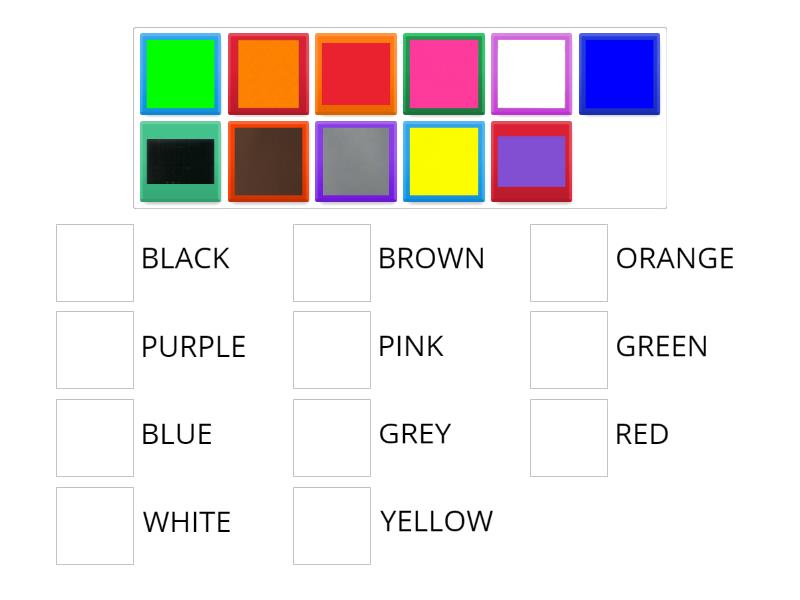Click the WHITE text label

point(186,523)
